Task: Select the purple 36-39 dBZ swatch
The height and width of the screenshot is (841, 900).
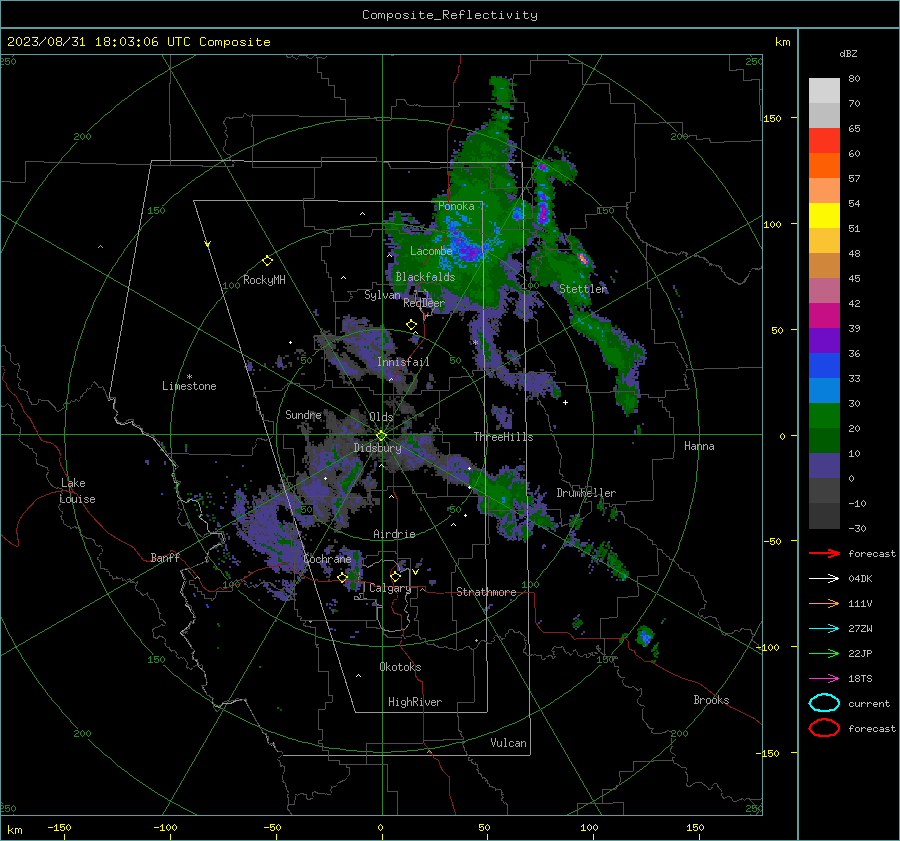Action: coord(824,341)
